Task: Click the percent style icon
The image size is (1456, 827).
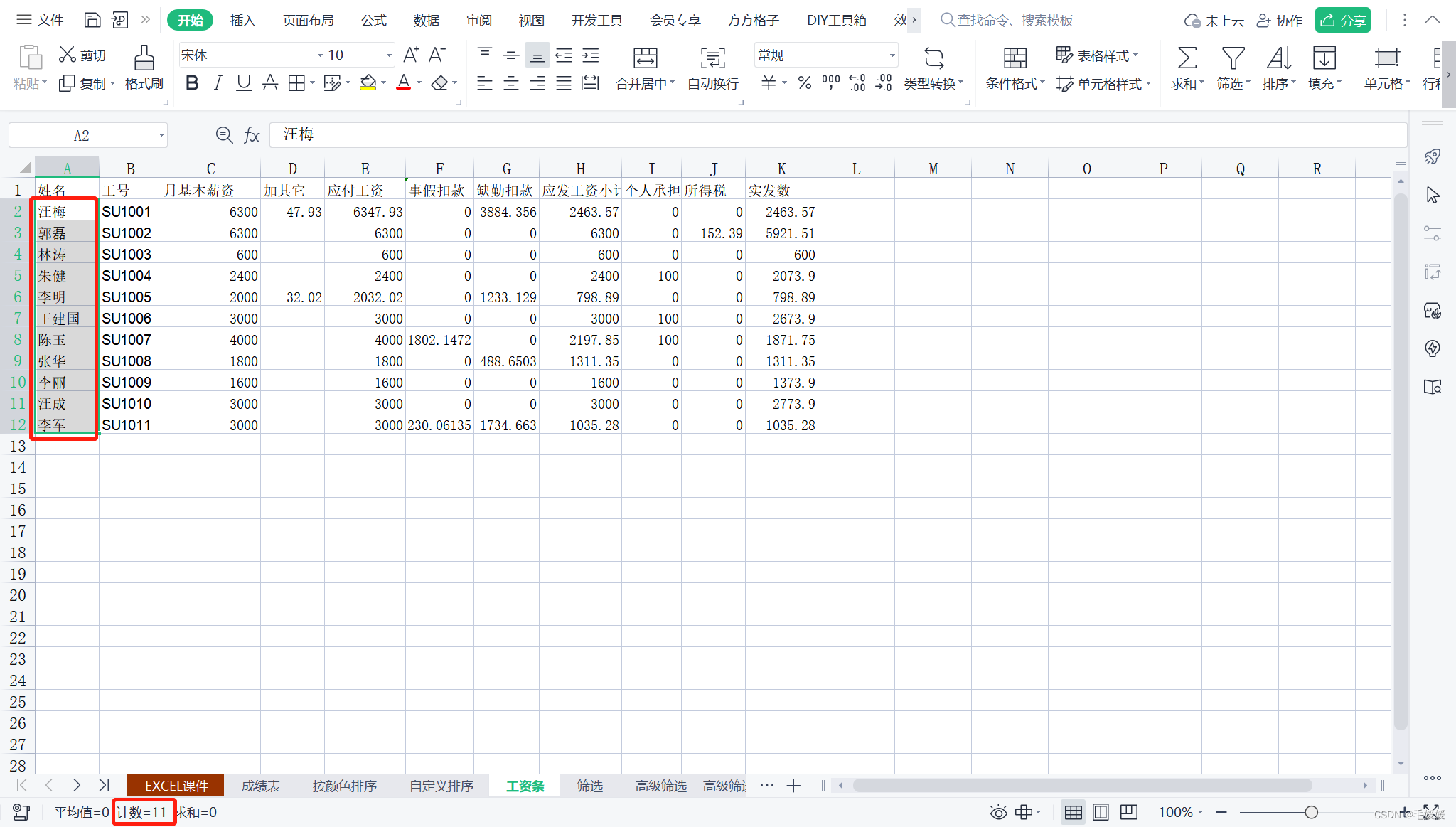Action: click(804, 83)
